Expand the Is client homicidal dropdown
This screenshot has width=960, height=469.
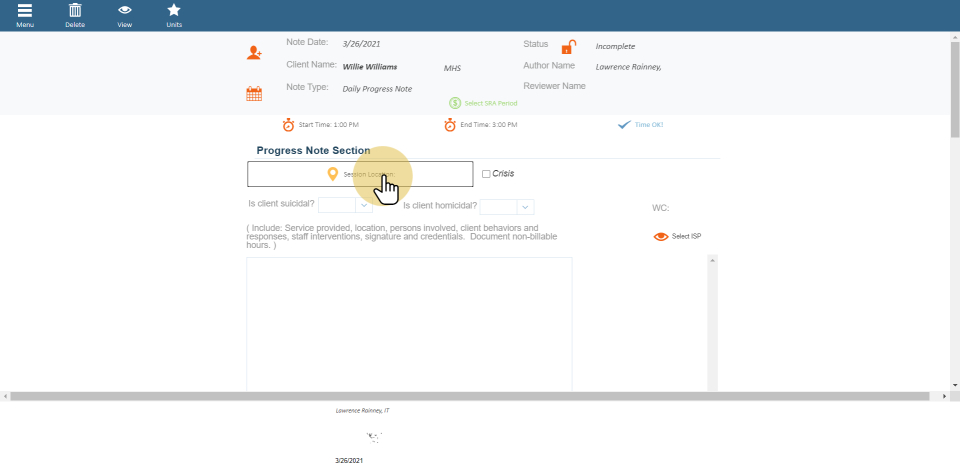(525, 207)
